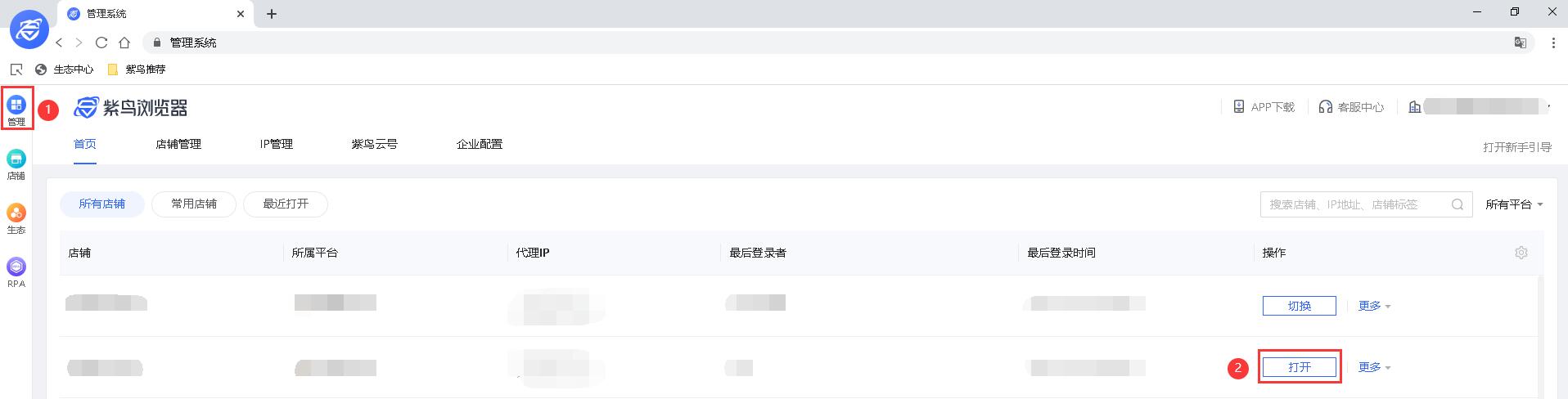
Task: Focus the store search input field
Action: coord(1354,204)
